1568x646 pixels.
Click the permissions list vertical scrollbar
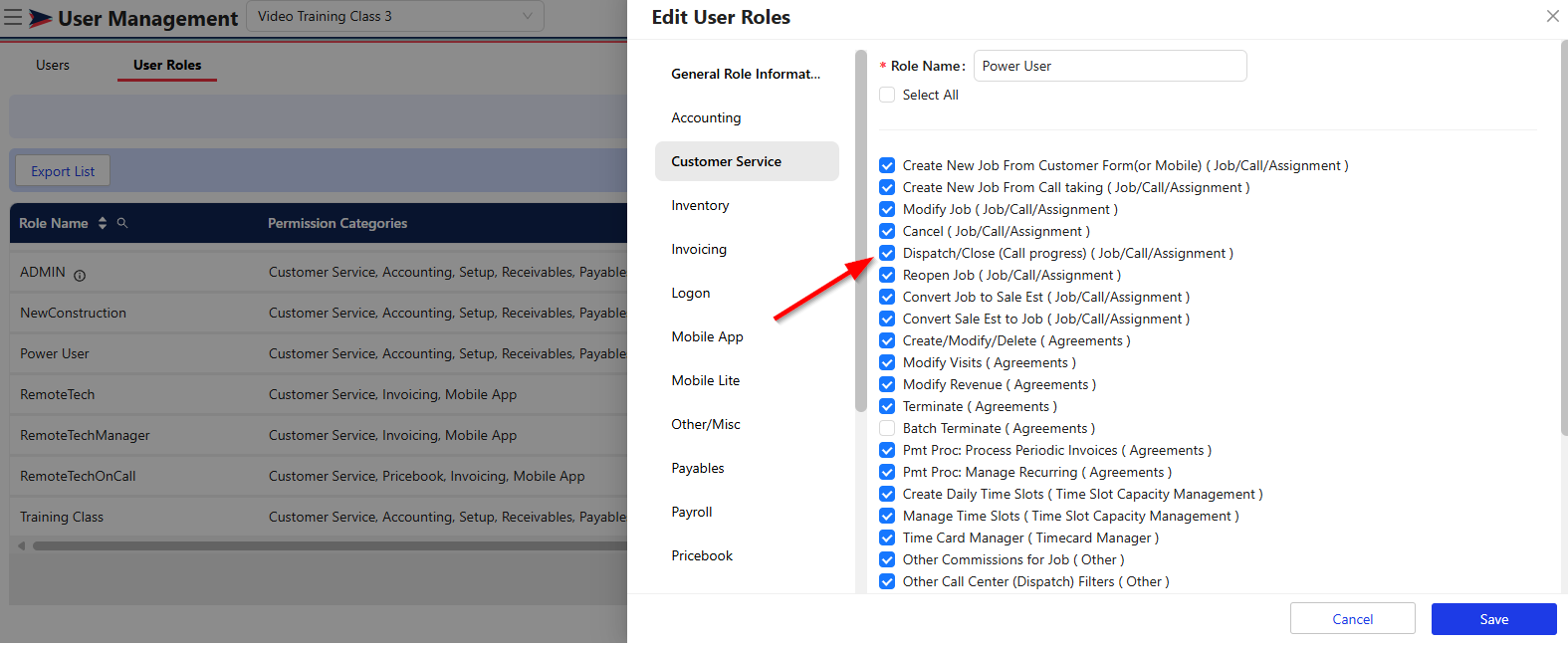(1564, 239)
